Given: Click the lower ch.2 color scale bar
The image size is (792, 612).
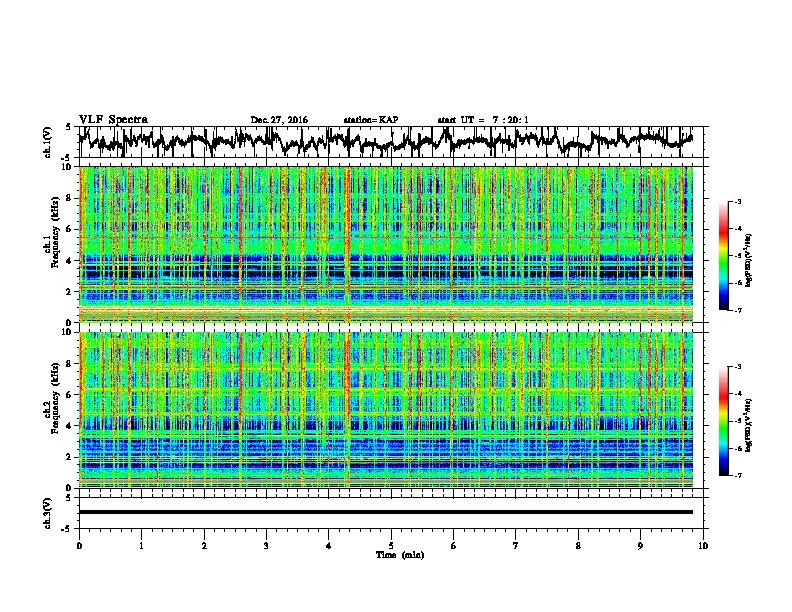Looking at the screenshot, I should [724, 421].
